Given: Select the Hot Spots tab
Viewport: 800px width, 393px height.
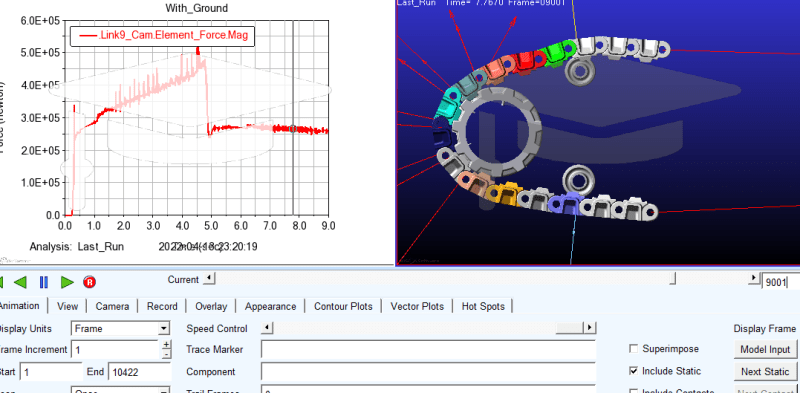Looking at the screenshot, I should click(483, 306).
